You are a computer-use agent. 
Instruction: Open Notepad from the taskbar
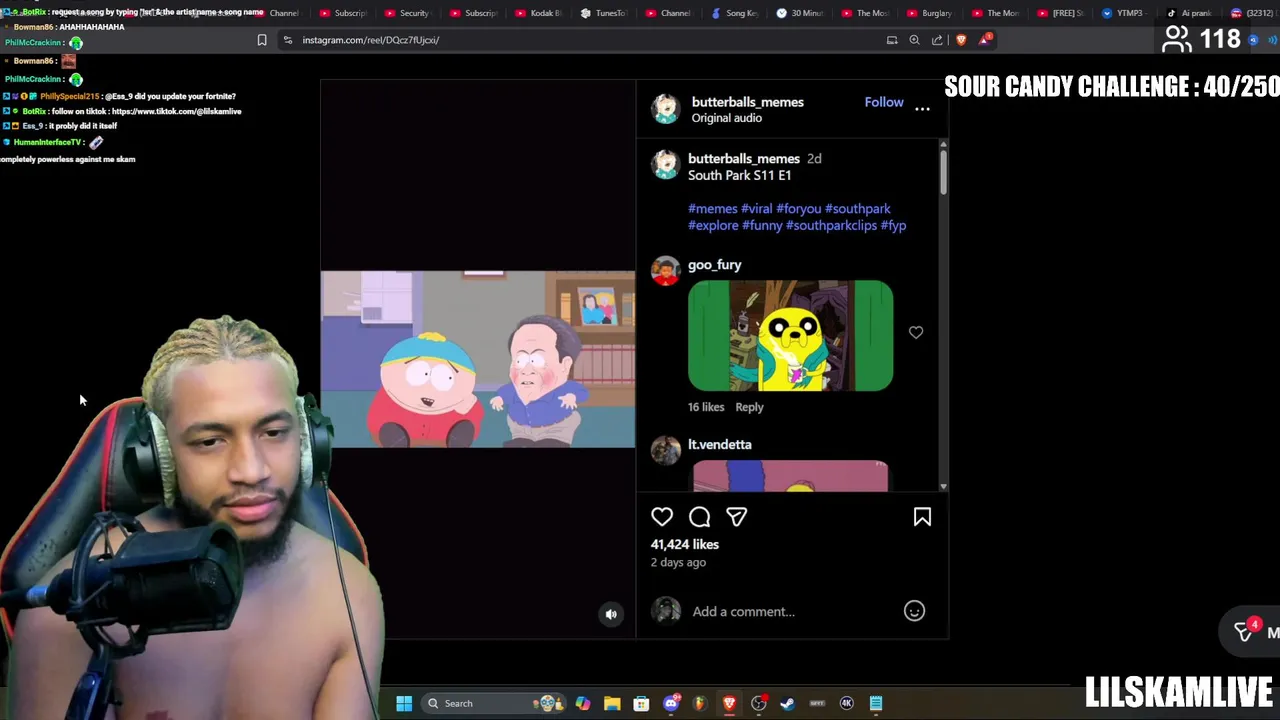[x=876, y=703]
